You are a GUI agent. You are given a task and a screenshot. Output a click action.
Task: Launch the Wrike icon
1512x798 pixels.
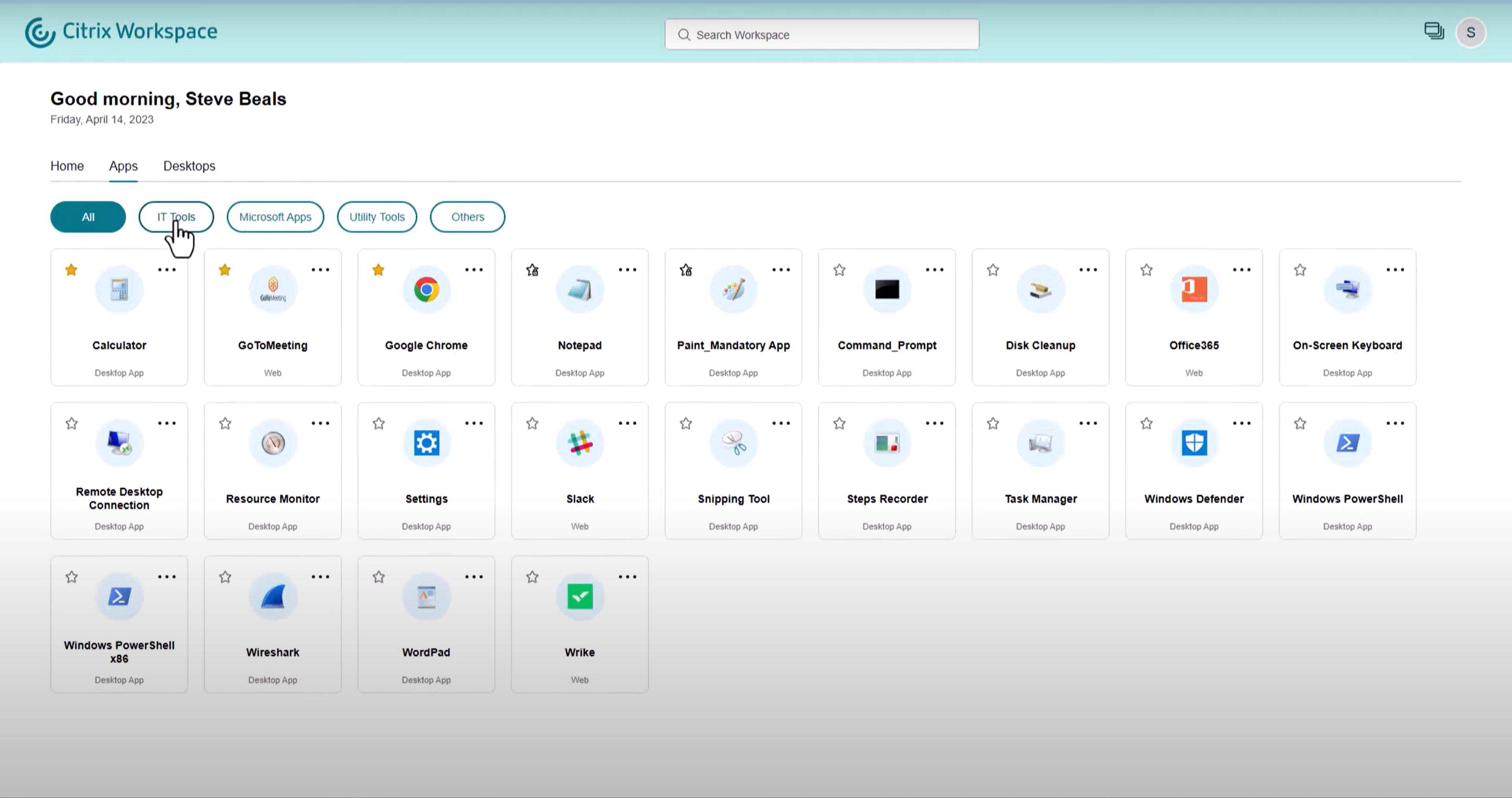[x=580, y=597]
